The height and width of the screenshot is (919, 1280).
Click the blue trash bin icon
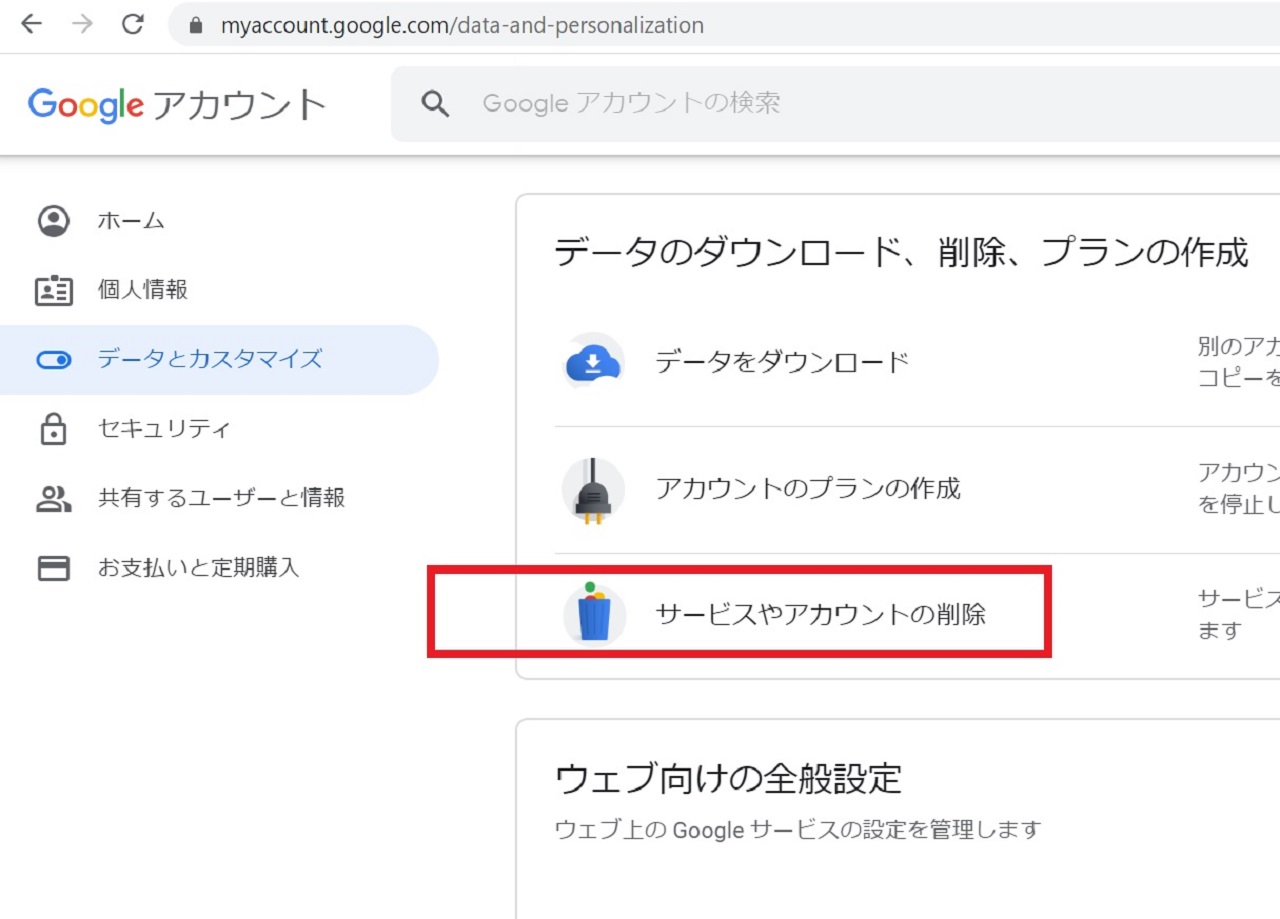(594, 614)
